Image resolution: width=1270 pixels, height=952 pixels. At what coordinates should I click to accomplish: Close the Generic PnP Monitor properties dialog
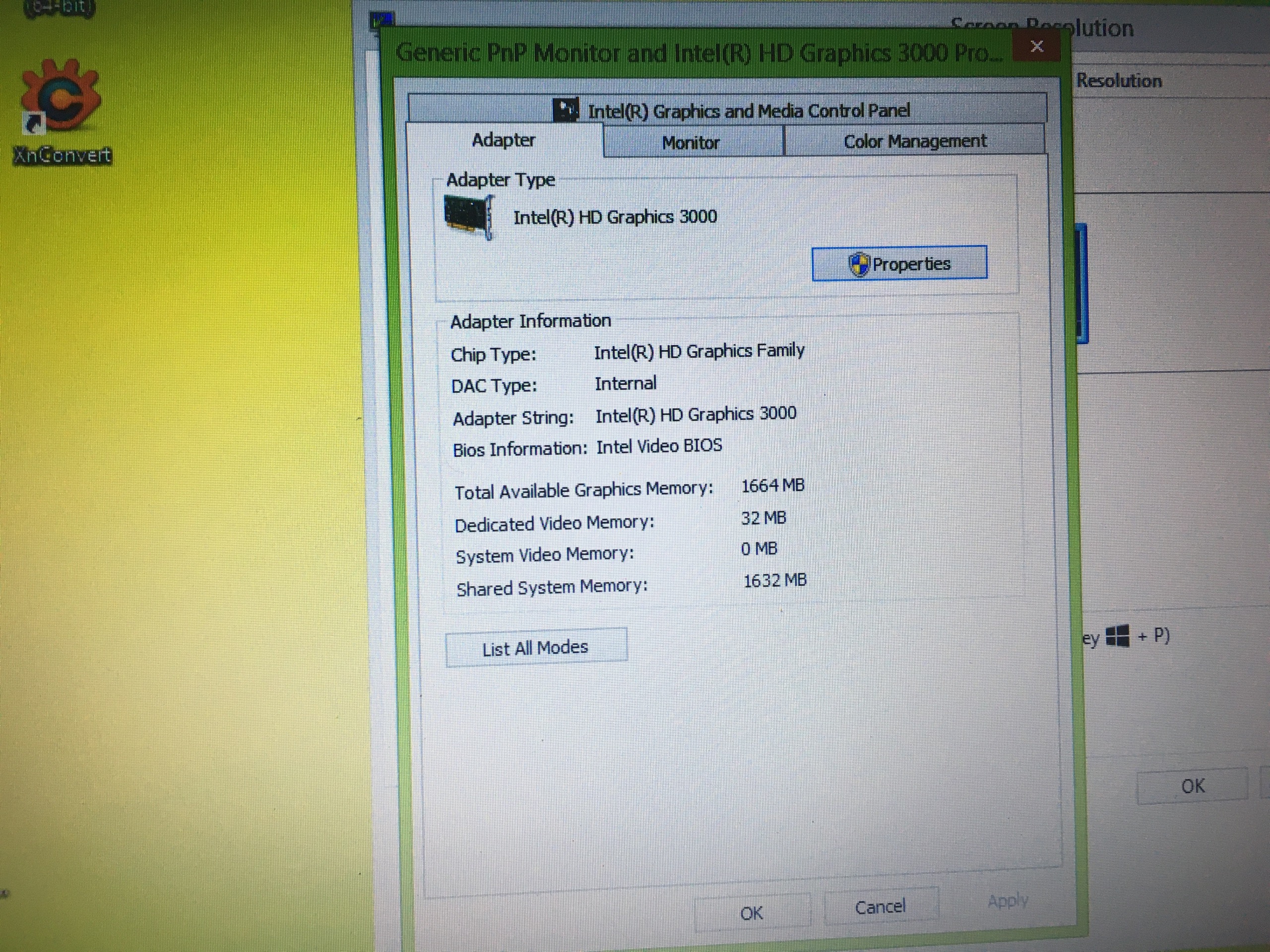coord(1037,47)
